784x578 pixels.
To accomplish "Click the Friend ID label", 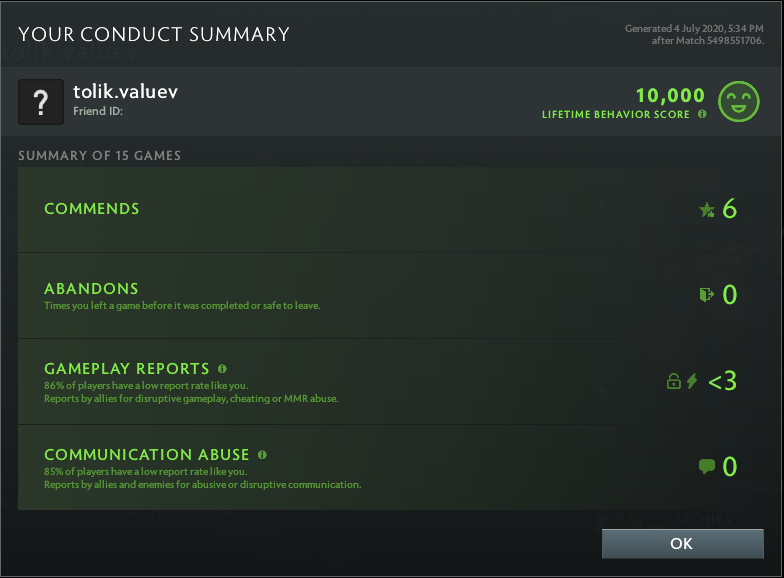I will click(97, 112).
